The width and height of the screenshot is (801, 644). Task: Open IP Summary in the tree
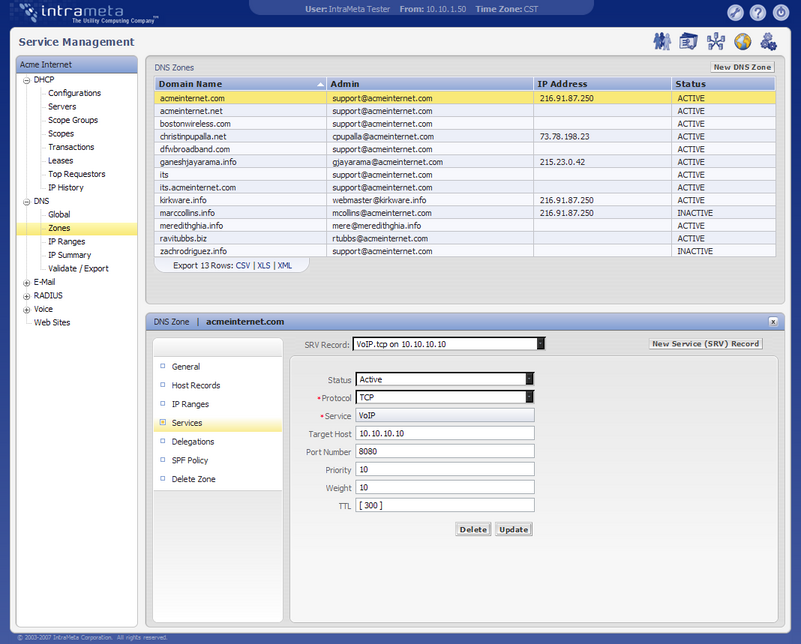(x=69, y=255)
